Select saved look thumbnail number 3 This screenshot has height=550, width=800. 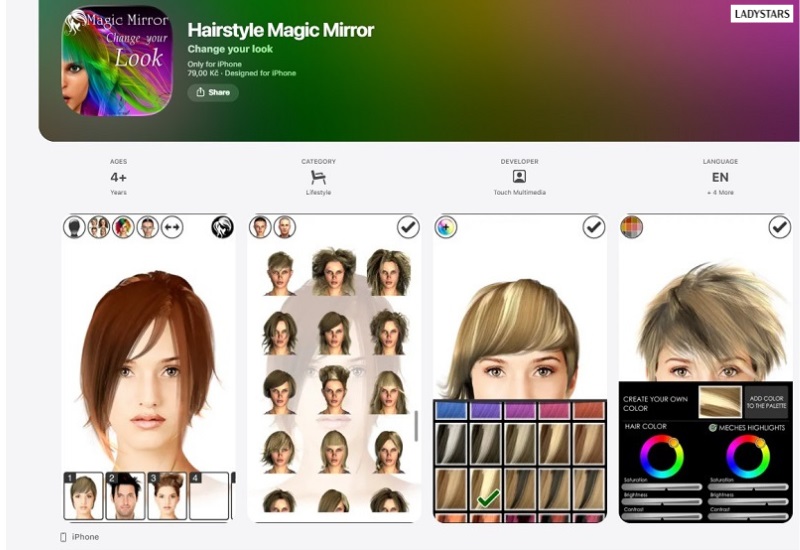pos(167,496)
